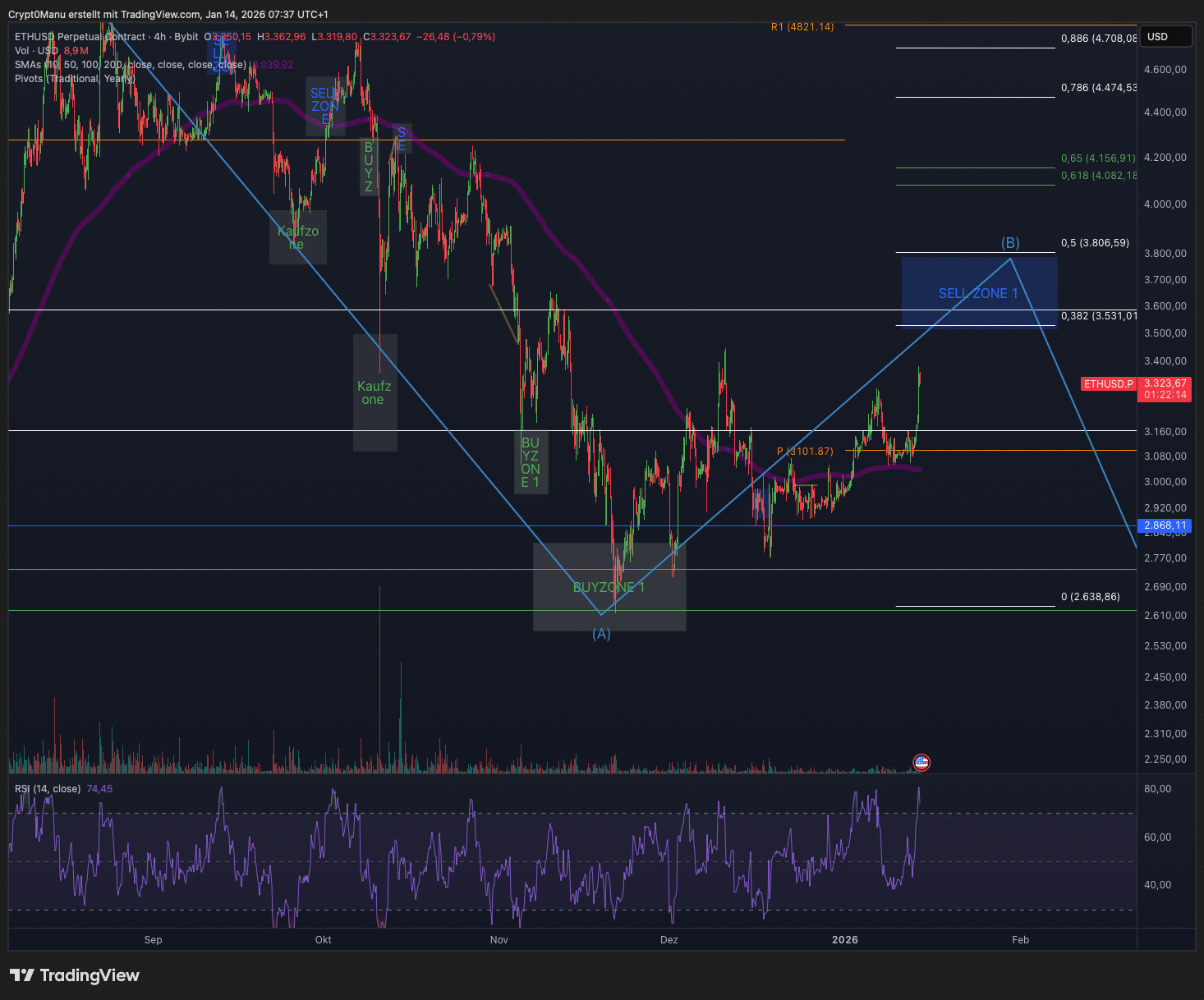The image size is (1204, 1000).
Task: Click the R1 (4821.14) pivot label
Action: 802,27
